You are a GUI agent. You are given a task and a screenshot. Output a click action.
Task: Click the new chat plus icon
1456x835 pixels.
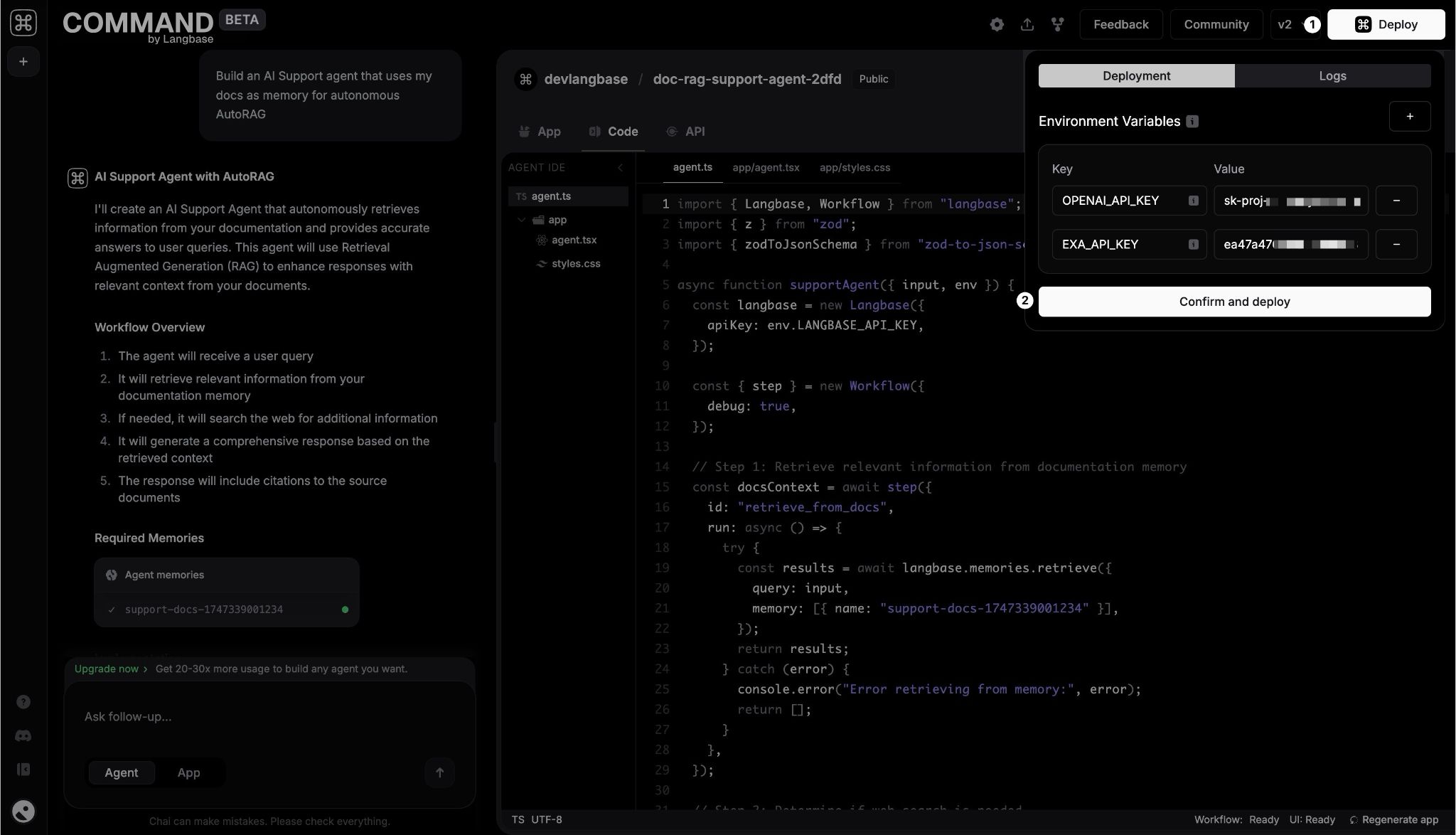click(23, 62)
